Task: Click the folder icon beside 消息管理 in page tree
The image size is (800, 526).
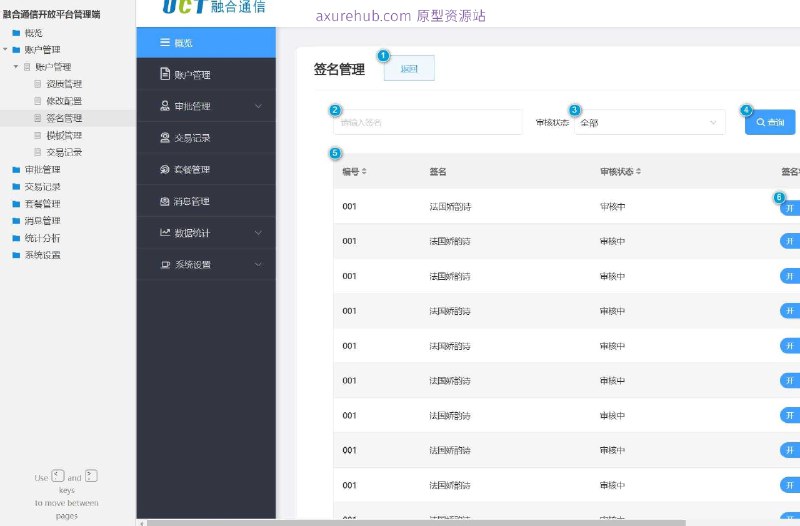Action: 16,221
